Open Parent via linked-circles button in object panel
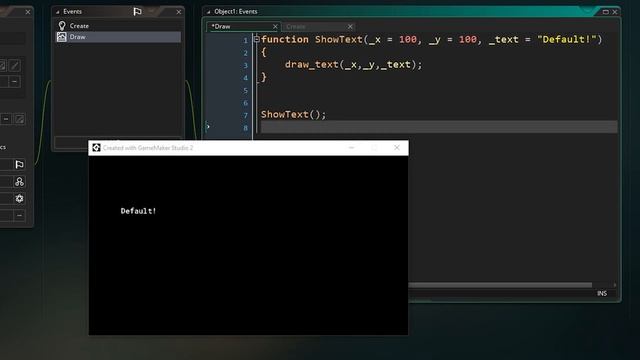This screenshot has width=640, height=360. click(19, 182)
